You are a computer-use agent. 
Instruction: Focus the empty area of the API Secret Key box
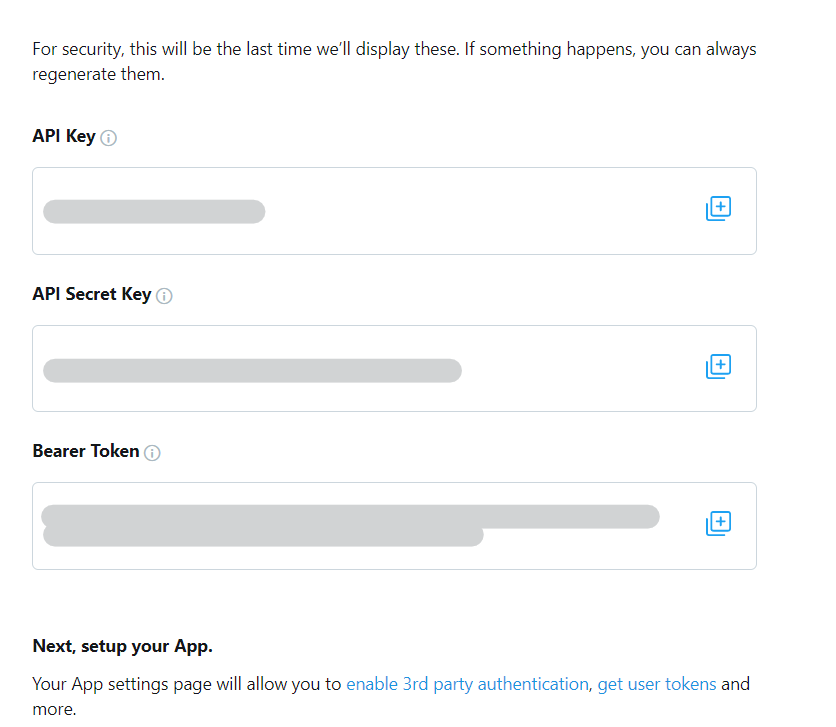tap(580, 369)
